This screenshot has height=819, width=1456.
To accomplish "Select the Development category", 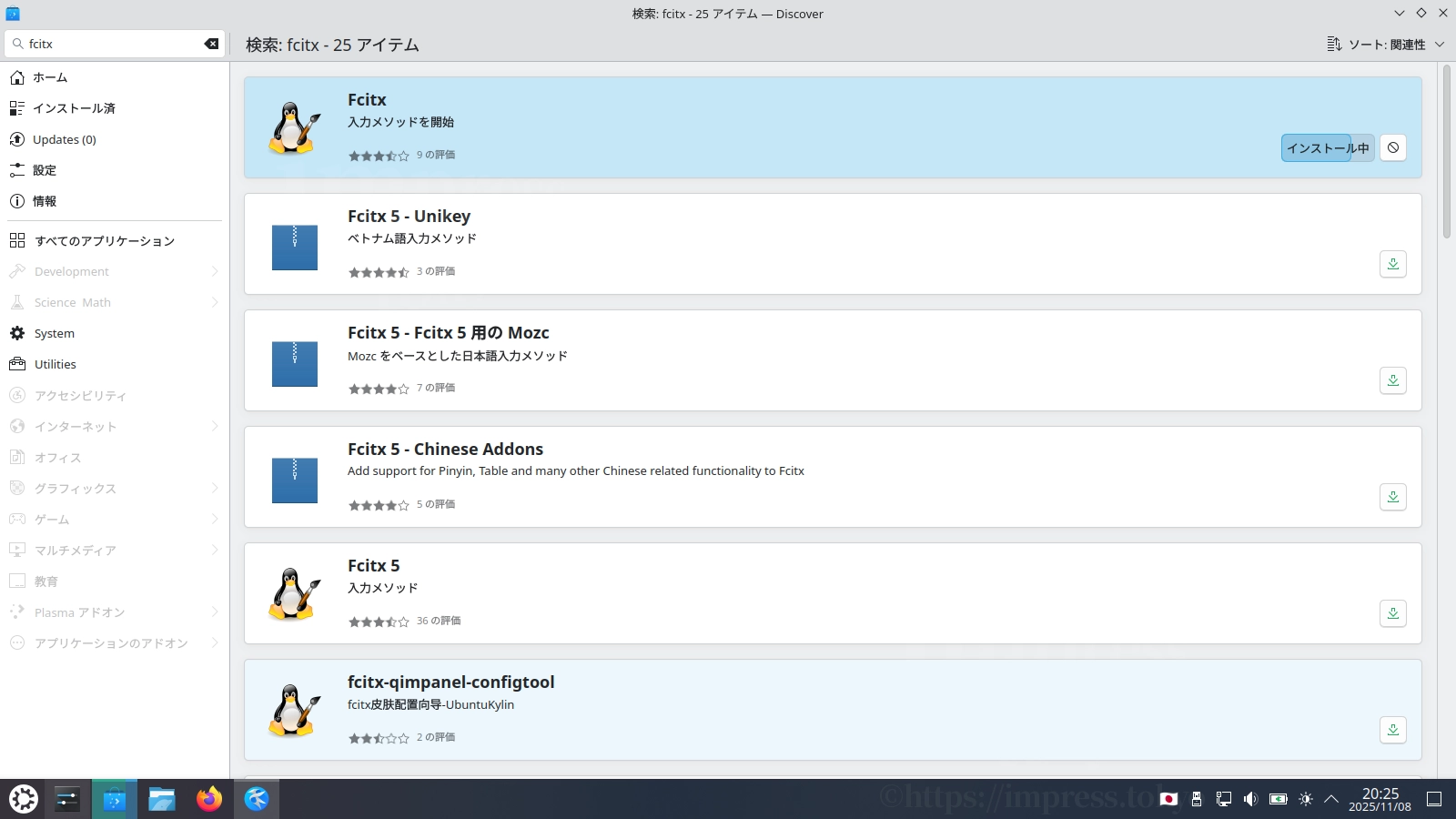I will click(115, 271).
